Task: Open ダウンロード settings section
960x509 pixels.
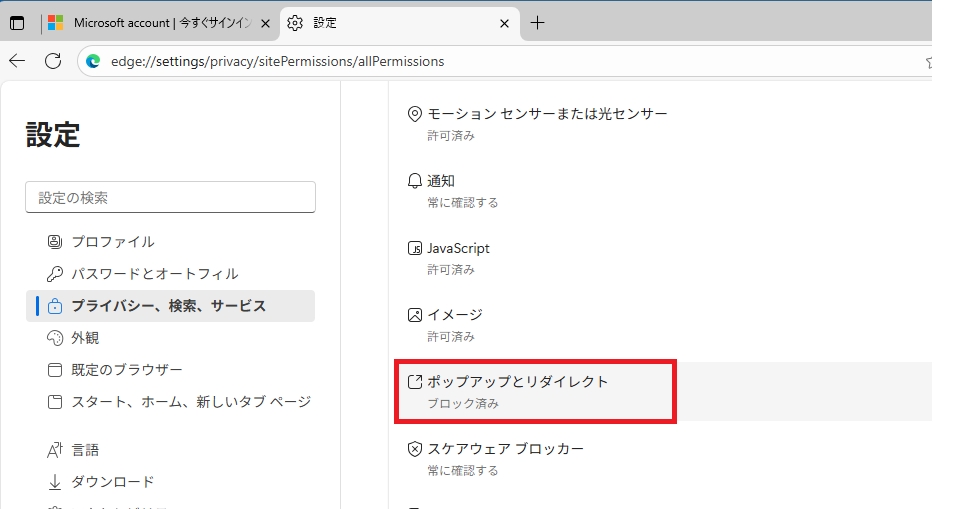Action: [x=112, y=482]
